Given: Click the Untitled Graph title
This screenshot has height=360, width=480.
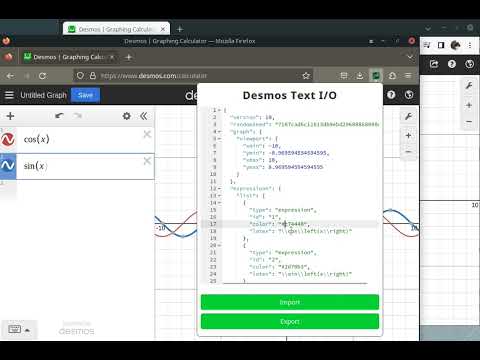Looking at the screenshot, I should click(x=43, y=95).
